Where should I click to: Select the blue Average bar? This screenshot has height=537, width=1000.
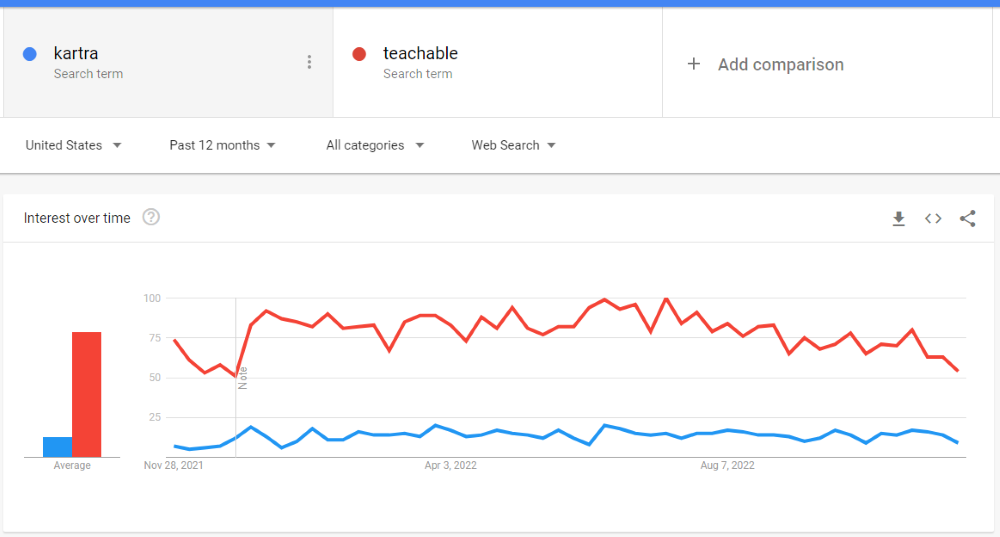click(x=57, y=446)
